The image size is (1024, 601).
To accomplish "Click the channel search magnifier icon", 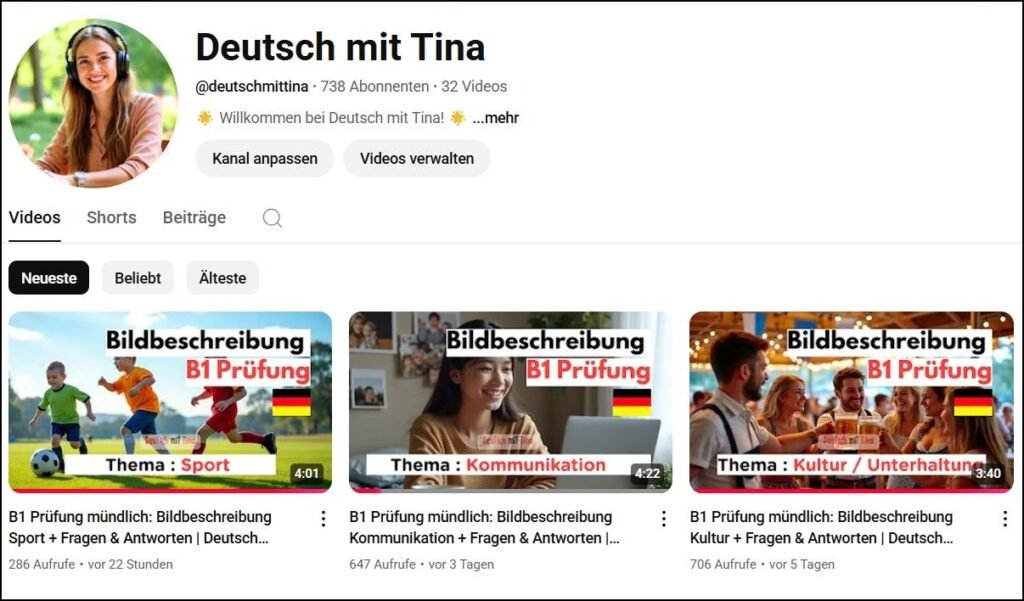I will (272, 218).
